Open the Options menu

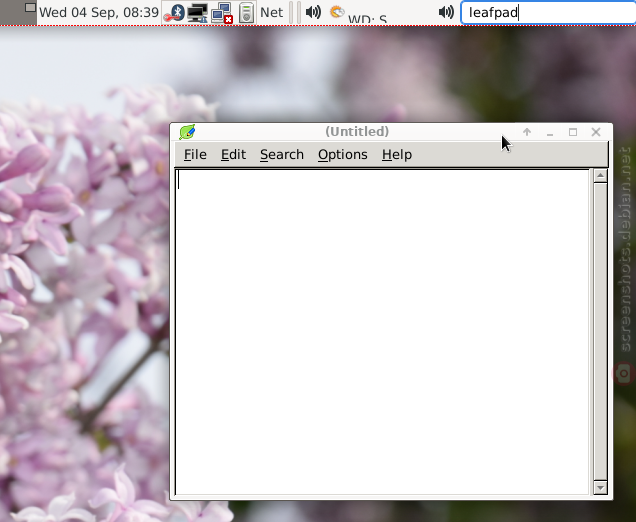[x=343, y=155]
